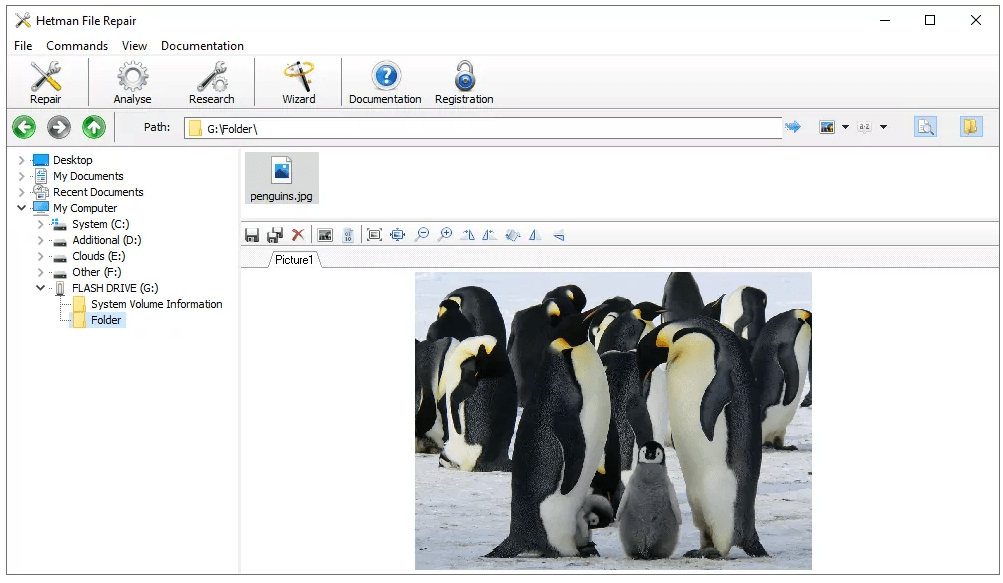The width and height of the screenshot is (1003, 583).
Task: Select the Repair tool
Action: coord(46,80)
